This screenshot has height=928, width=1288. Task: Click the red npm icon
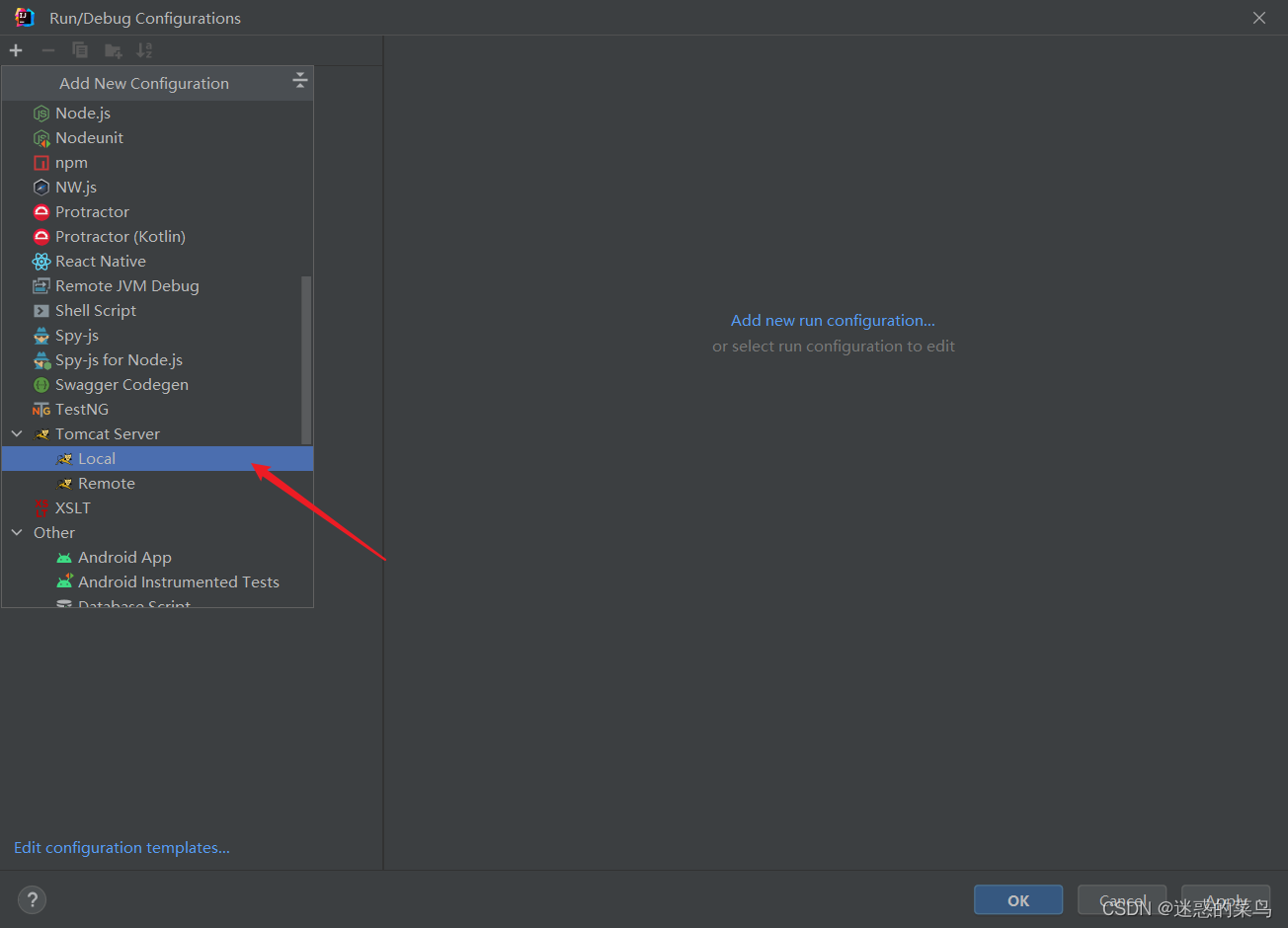[41, 163]
